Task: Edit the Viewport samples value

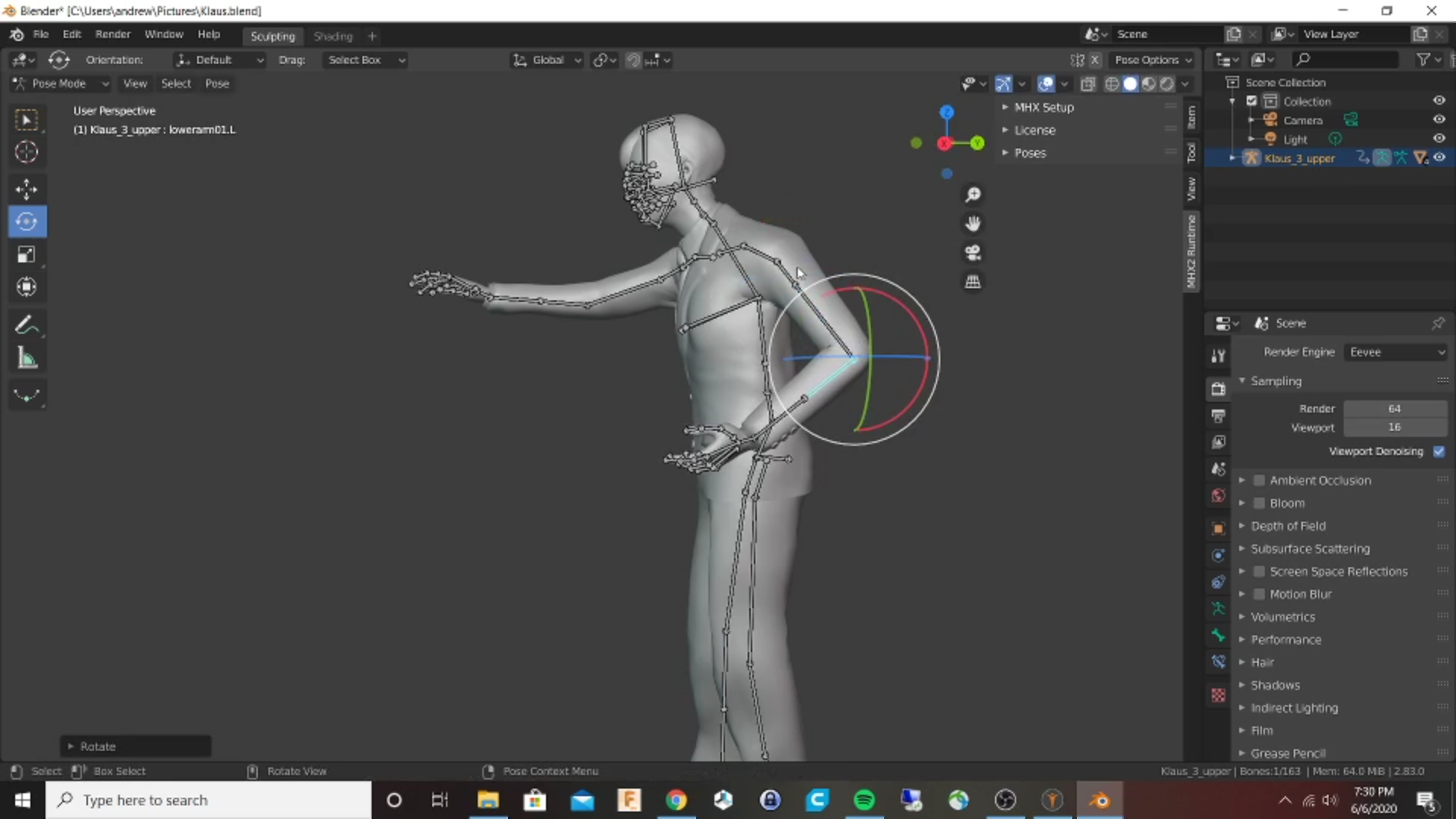Action: (x=1394, y=427)
